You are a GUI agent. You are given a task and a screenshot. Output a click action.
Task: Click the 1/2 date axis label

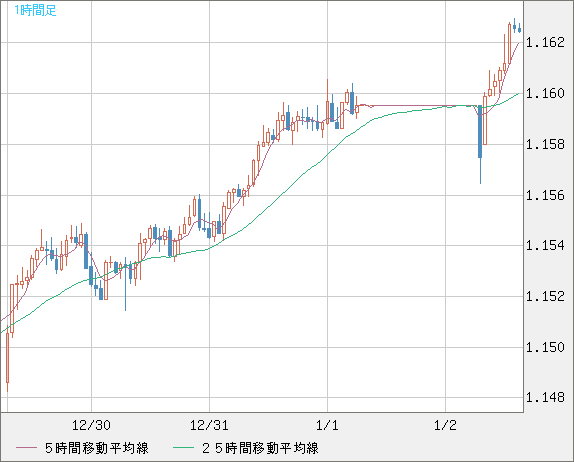446,425
